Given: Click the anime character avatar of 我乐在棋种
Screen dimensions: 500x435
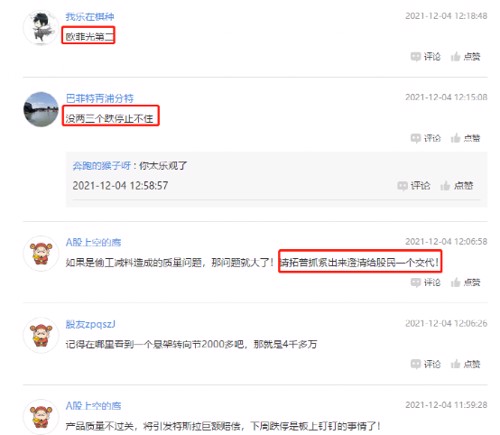Looking at the screenshot, I should click(x=41, y=28).
